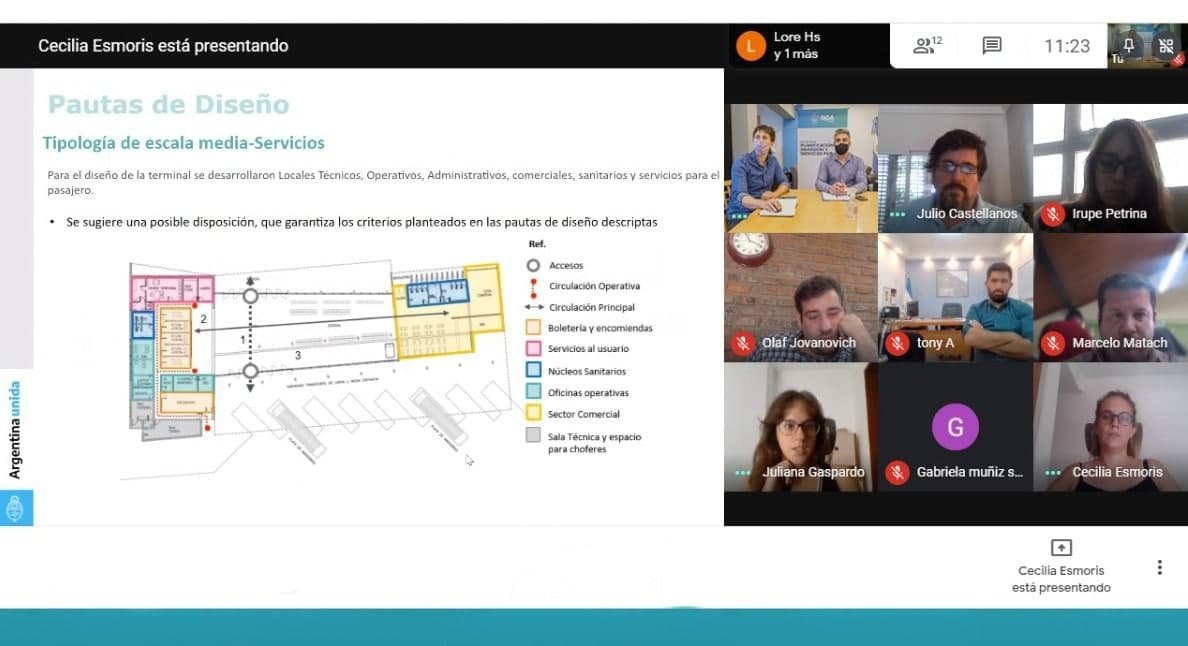This screenshot has height=646, width=1188.
Task: Open the three-dot more options menu
Action: 1159,567
